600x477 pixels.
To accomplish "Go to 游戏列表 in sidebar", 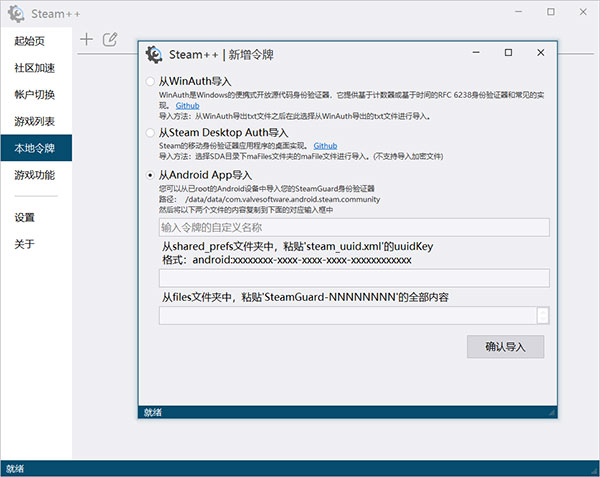I will coord(36,121).
